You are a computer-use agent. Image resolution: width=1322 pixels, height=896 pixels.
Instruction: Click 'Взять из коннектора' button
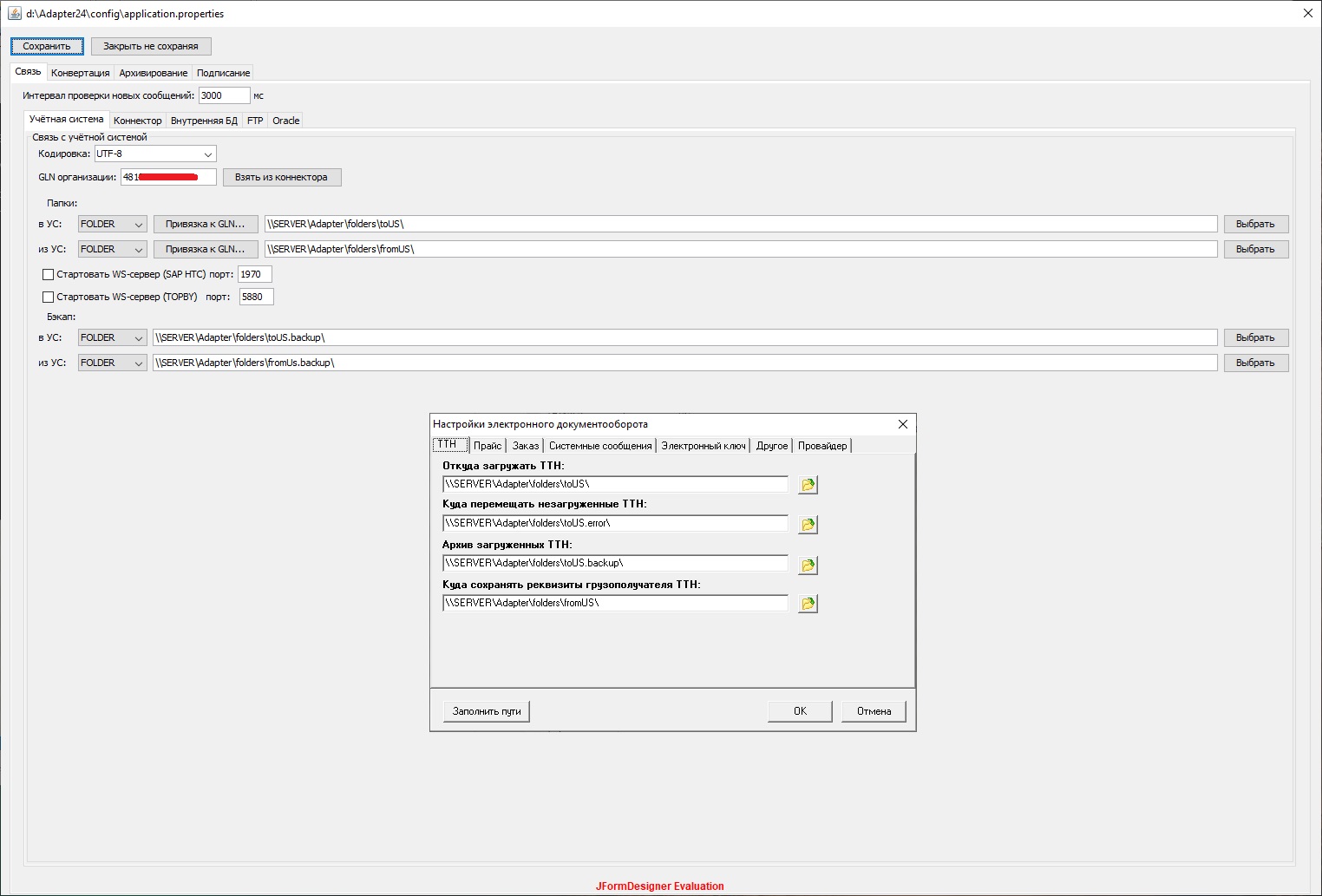(281, 178)
